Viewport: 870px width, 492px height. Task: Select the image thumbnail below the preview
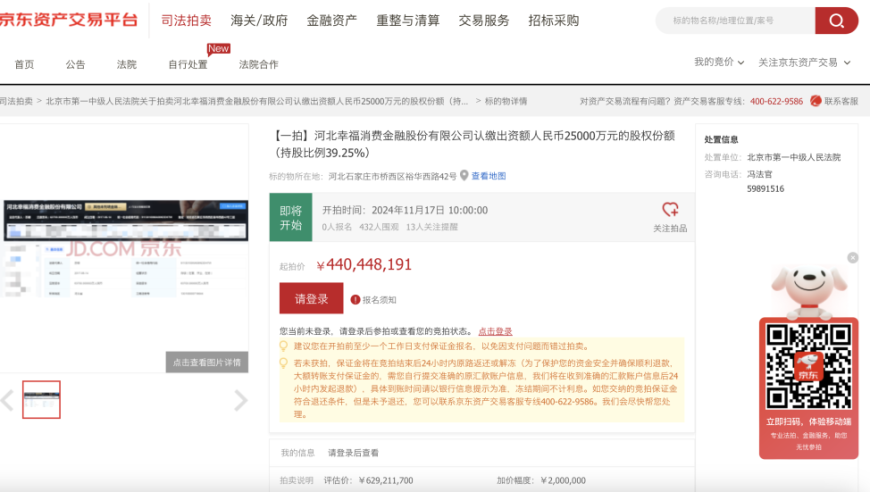click(42, 399)
